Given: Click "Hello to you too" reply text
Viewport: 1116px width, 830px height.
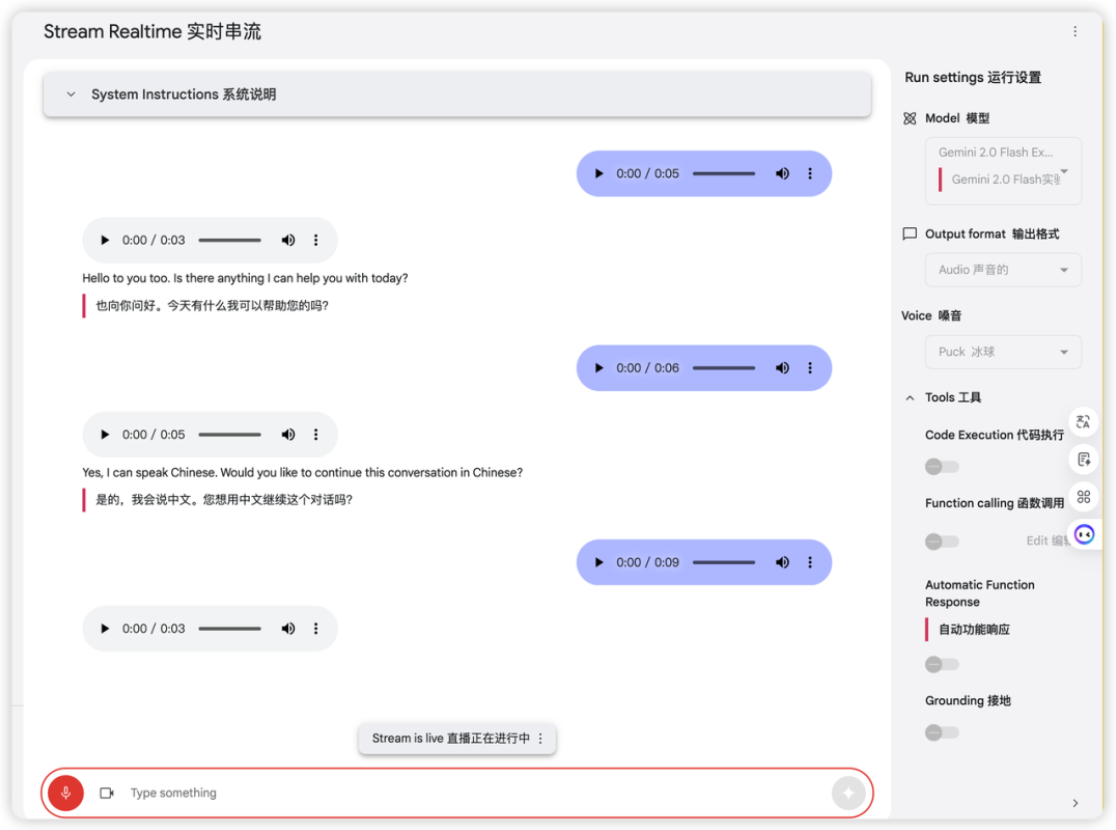Looking at the screenshot, I should pos(245,278).
